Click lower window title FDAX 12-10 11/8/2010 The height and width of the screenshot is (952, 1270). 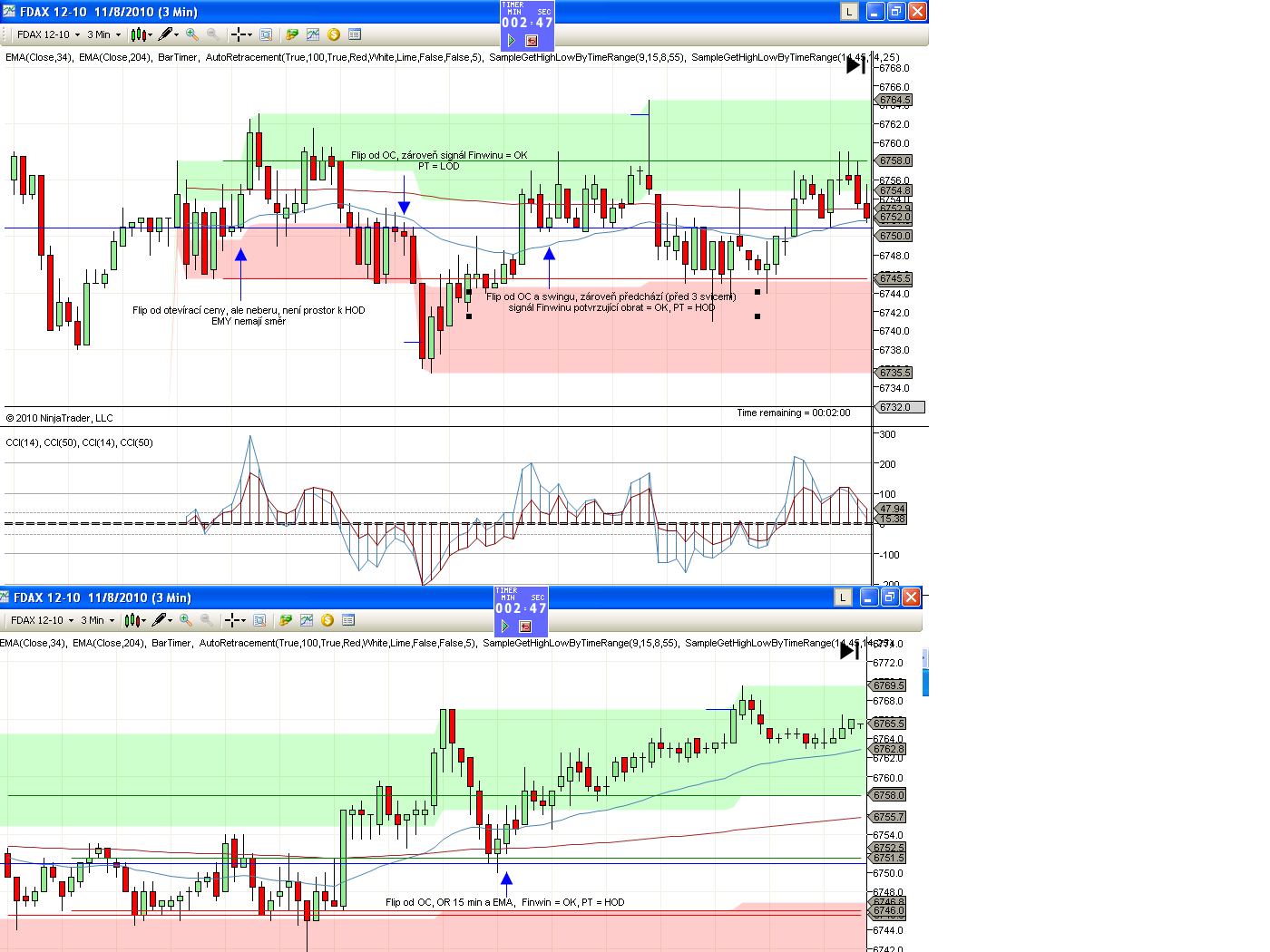[102, 597]
